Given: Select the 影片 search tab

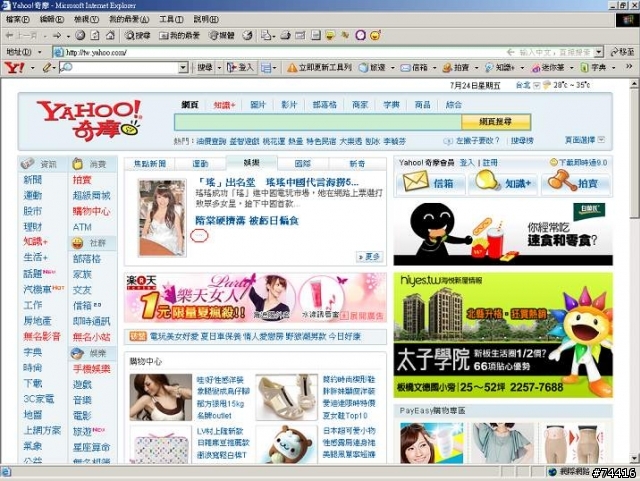Looking at the screenshot, I should pyautogui.click(x=289, y=105).
